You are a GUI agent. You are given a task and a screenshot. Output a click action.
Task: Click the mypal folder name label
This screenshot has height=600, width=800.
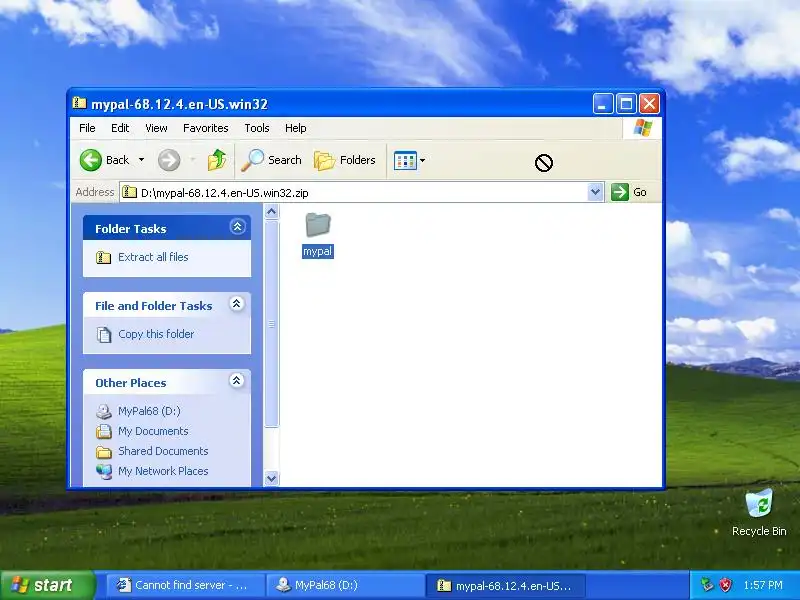(x=318, y=252)
